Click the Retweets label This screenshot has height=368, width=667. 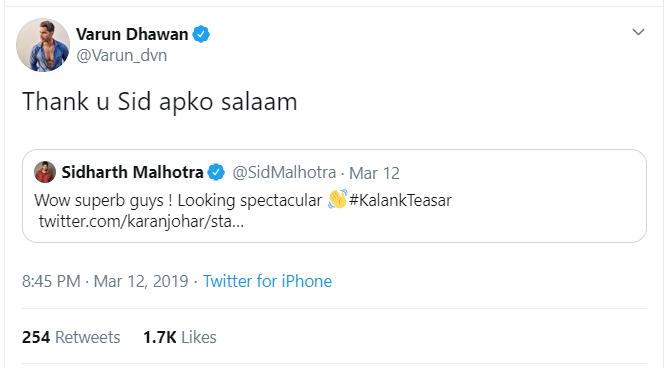[88, 337]
